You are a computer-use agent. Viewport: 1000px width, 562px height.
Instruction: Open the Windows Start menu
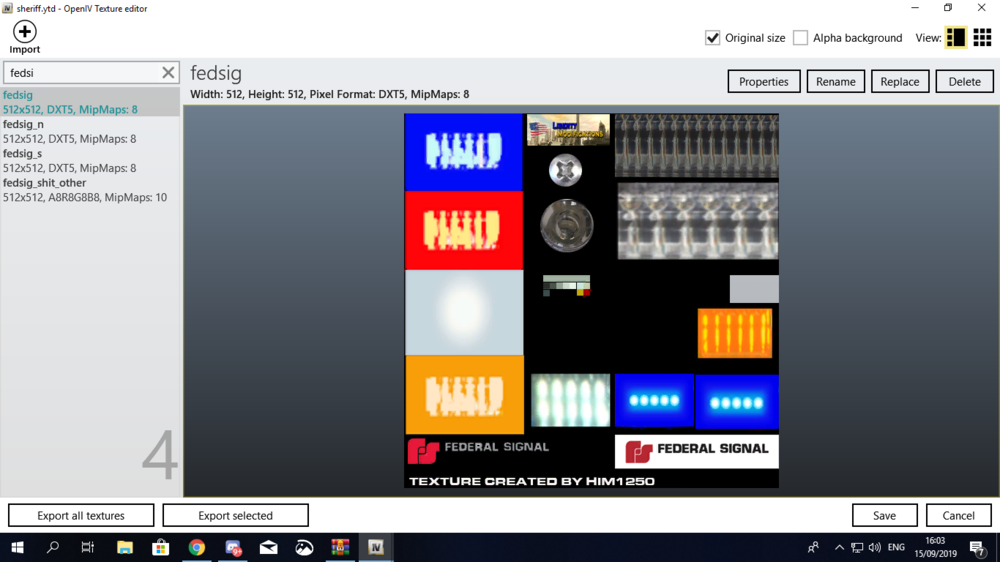coord(17,547)
